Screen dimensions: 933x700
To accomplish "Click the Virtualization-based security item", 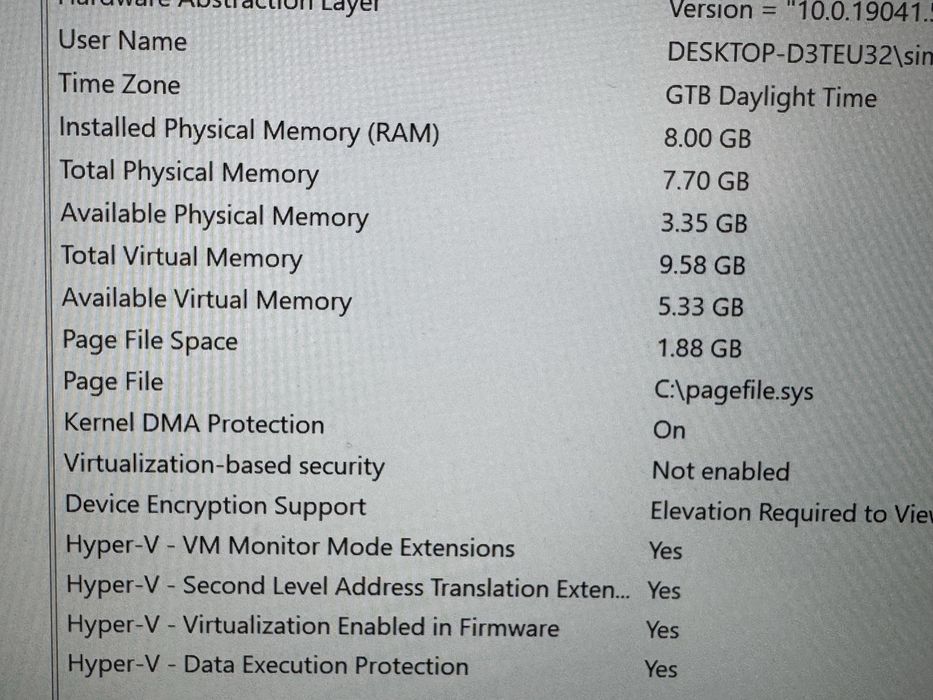I will (x=224, y=465).
